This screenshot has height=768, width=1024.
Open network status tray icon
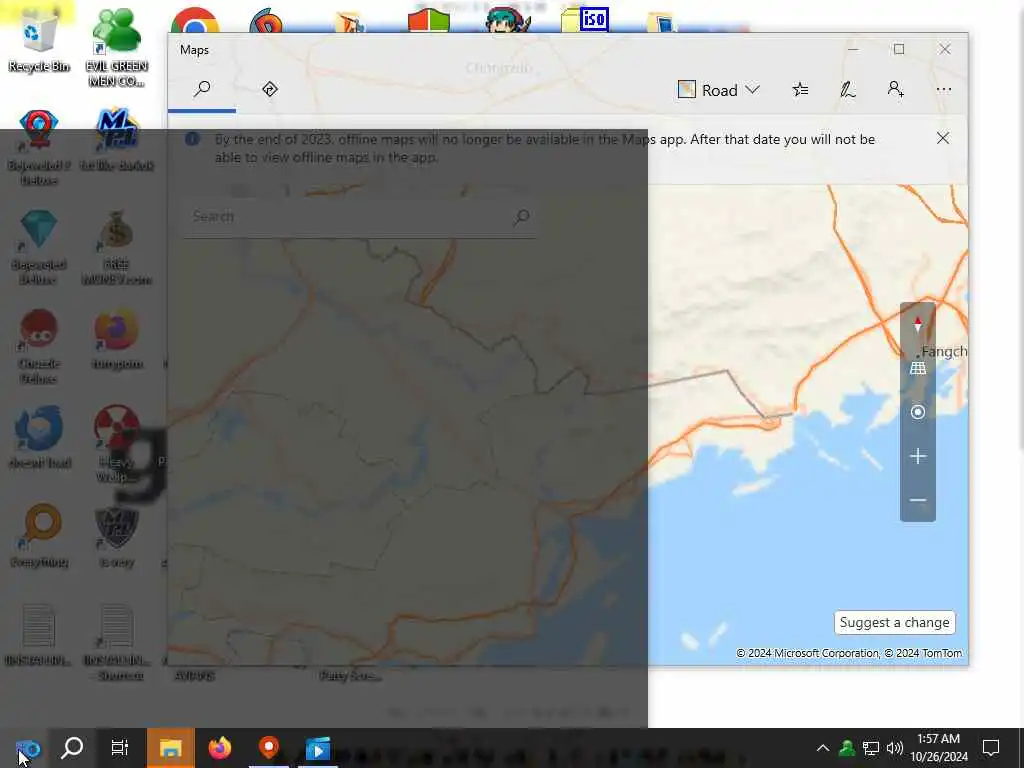pyautogui.click(x=871, y=748)
